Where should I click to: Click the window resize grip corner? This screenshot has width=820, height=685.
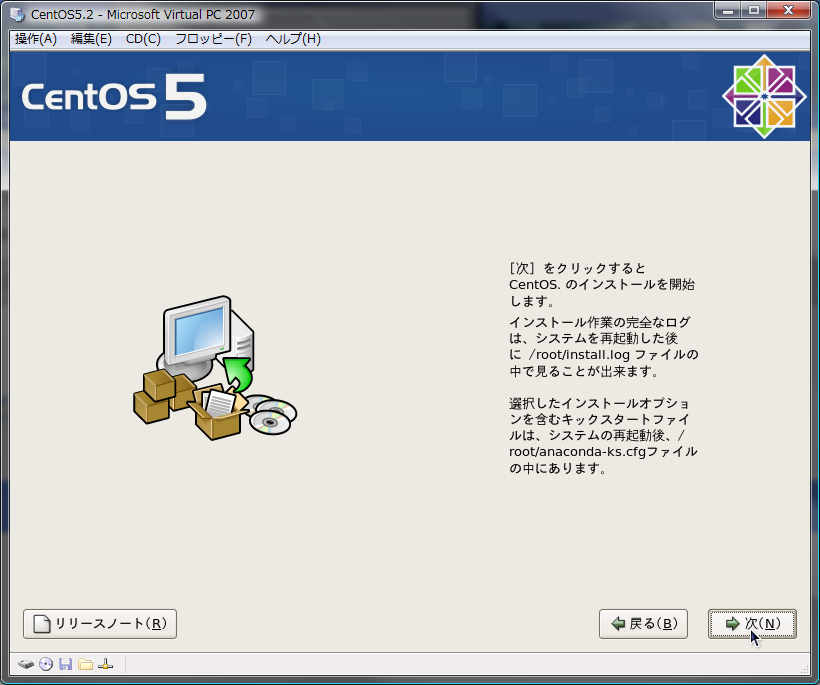(805, 669)
